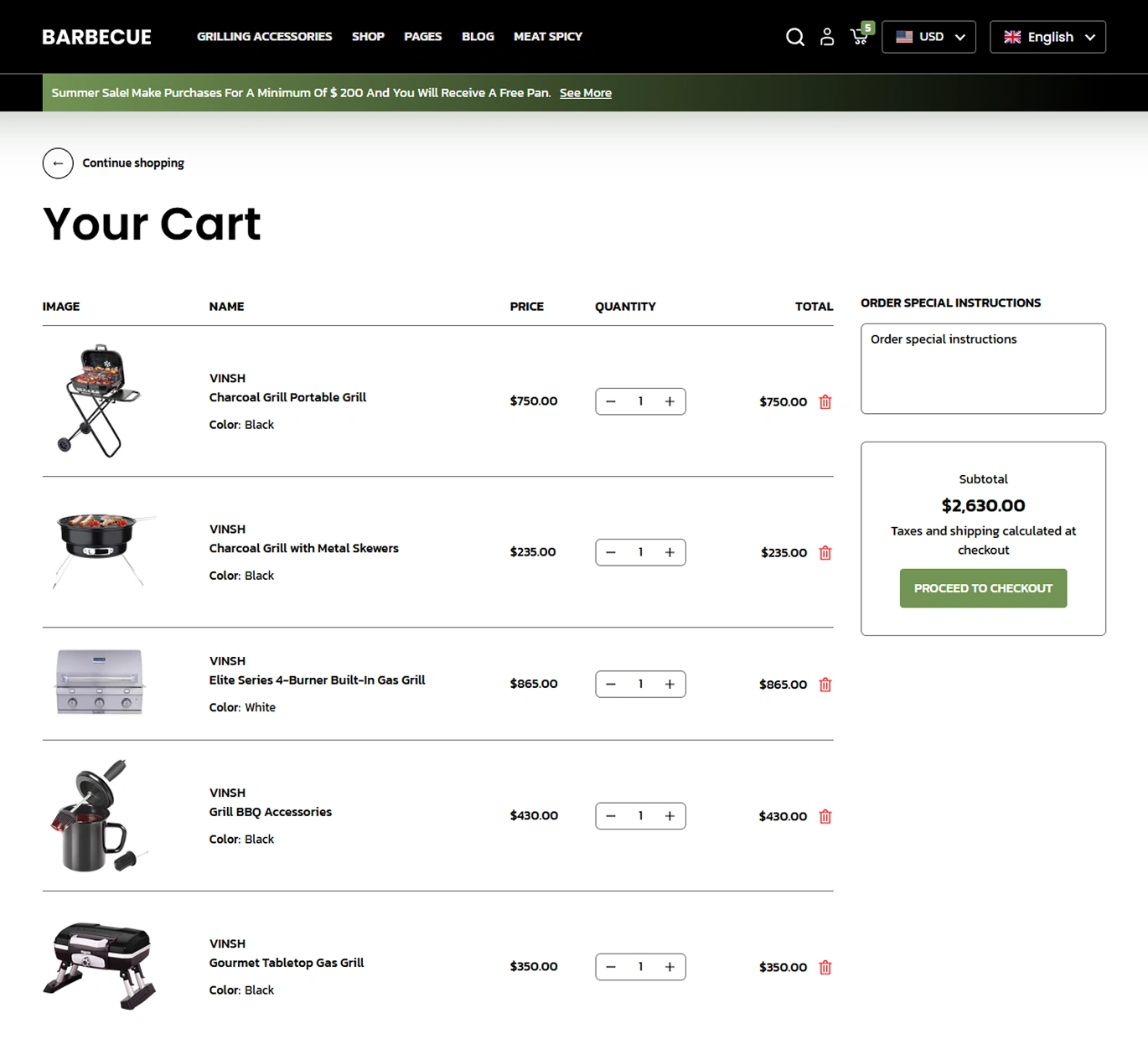
Task: Open Charcoal Grill Portable Grill product name
Action: [287, 397]
